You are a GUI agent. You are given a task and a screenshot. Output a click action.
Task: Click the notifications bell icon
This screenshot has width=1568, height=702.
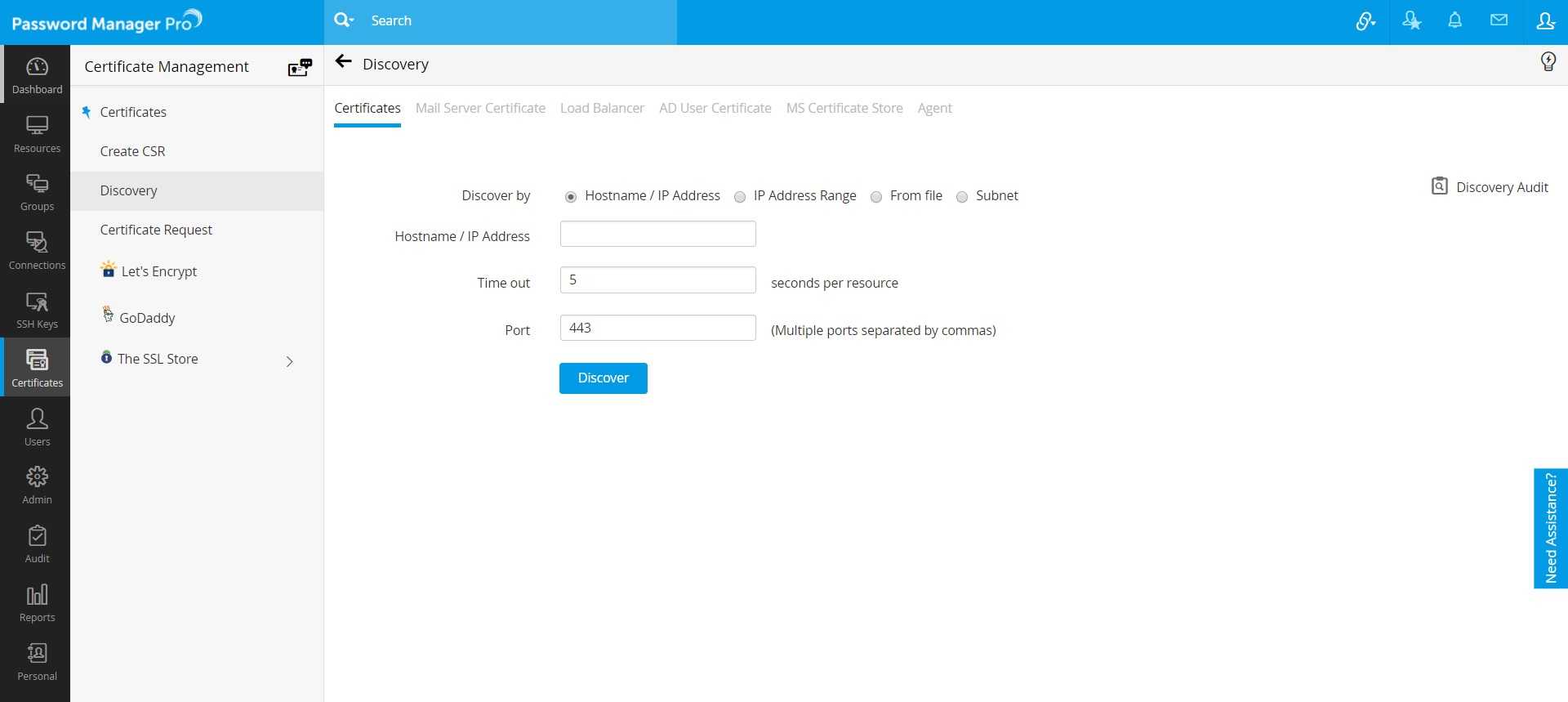click(1454, 20)
